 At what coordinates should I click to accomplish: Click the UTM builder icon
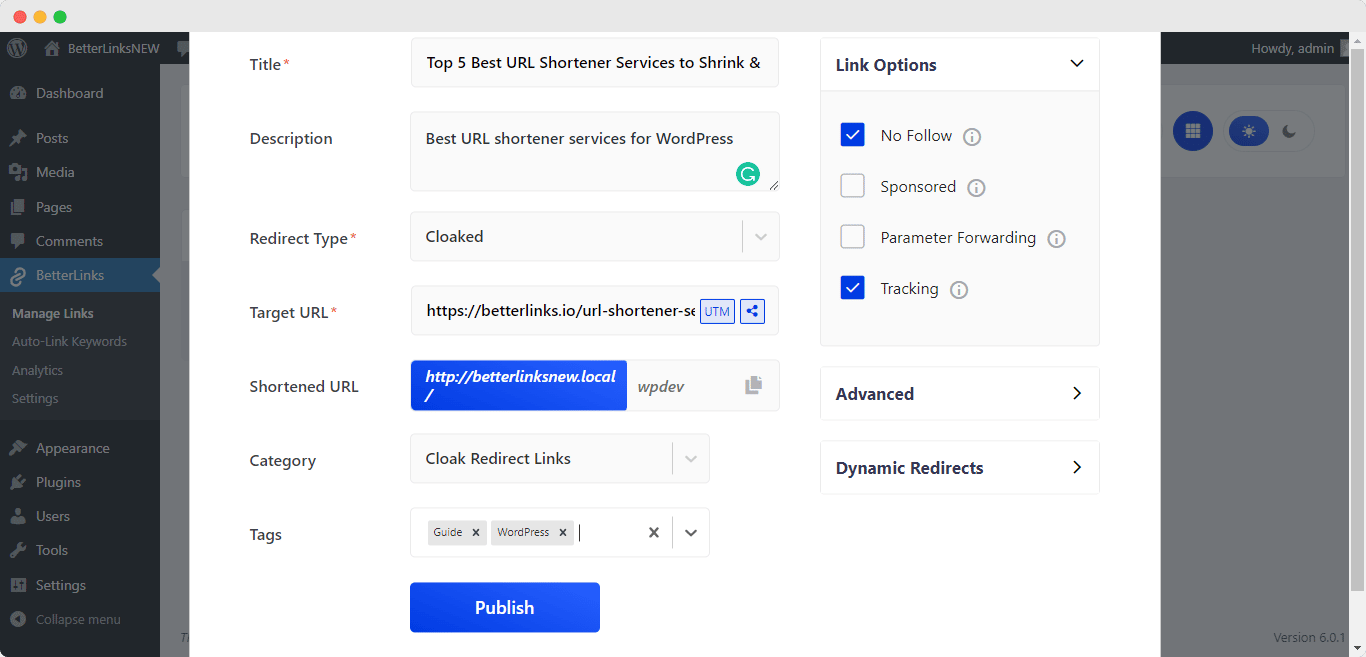(717, 311)
